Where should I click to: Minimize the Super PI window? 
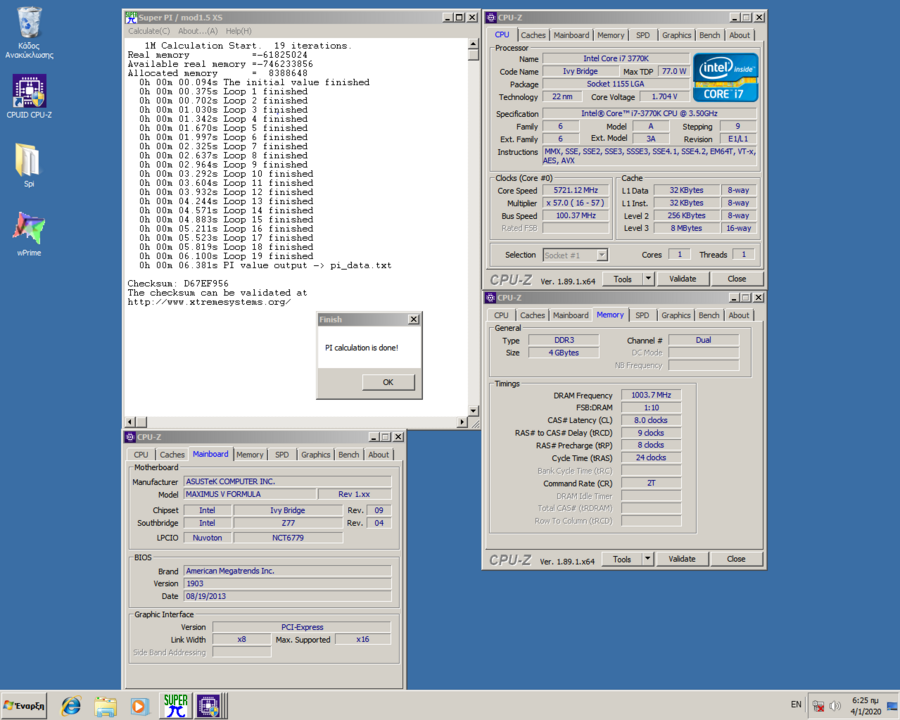(x=448, y=17)
